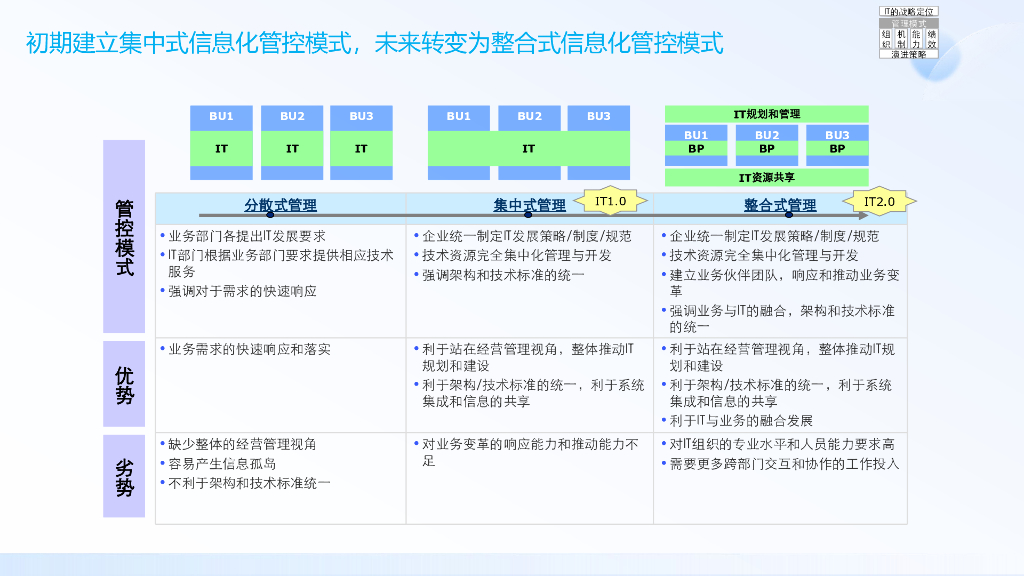Select the 绩效 cell in the navigation map
This screenshot has height=576, width=1024.
932,37
